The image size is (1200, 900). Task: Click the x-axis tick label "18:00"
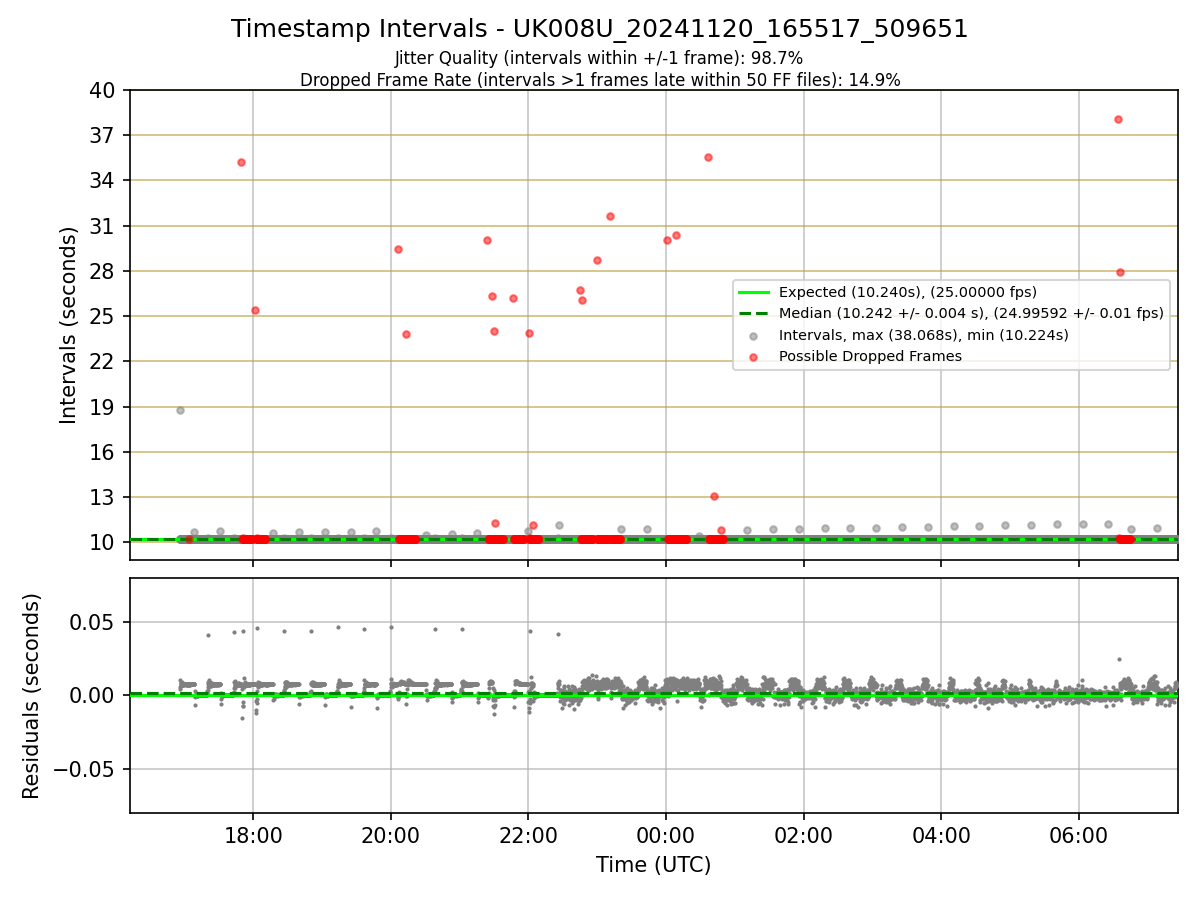[252, 835]
